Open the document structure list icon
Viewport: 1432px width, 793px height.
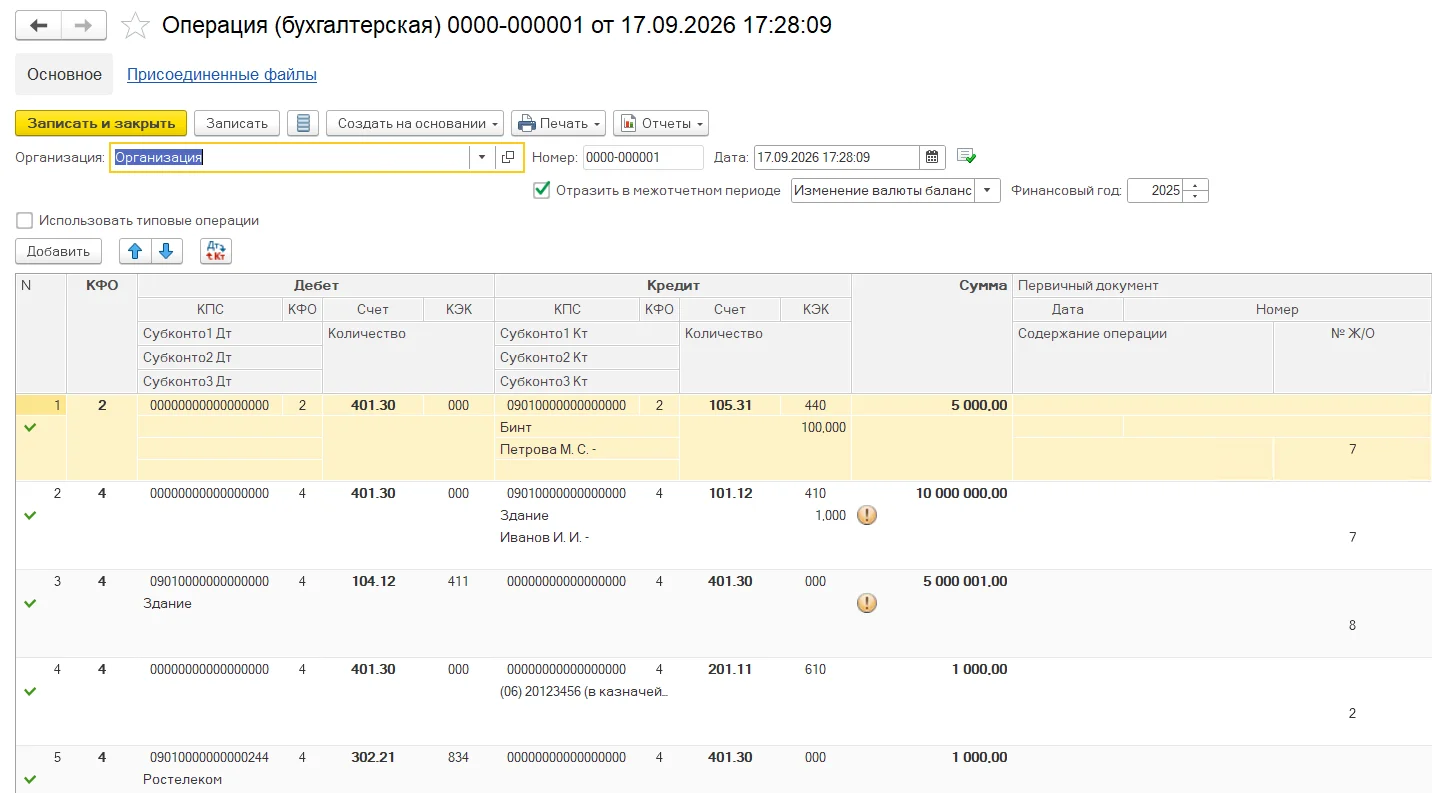click(303, 123)
